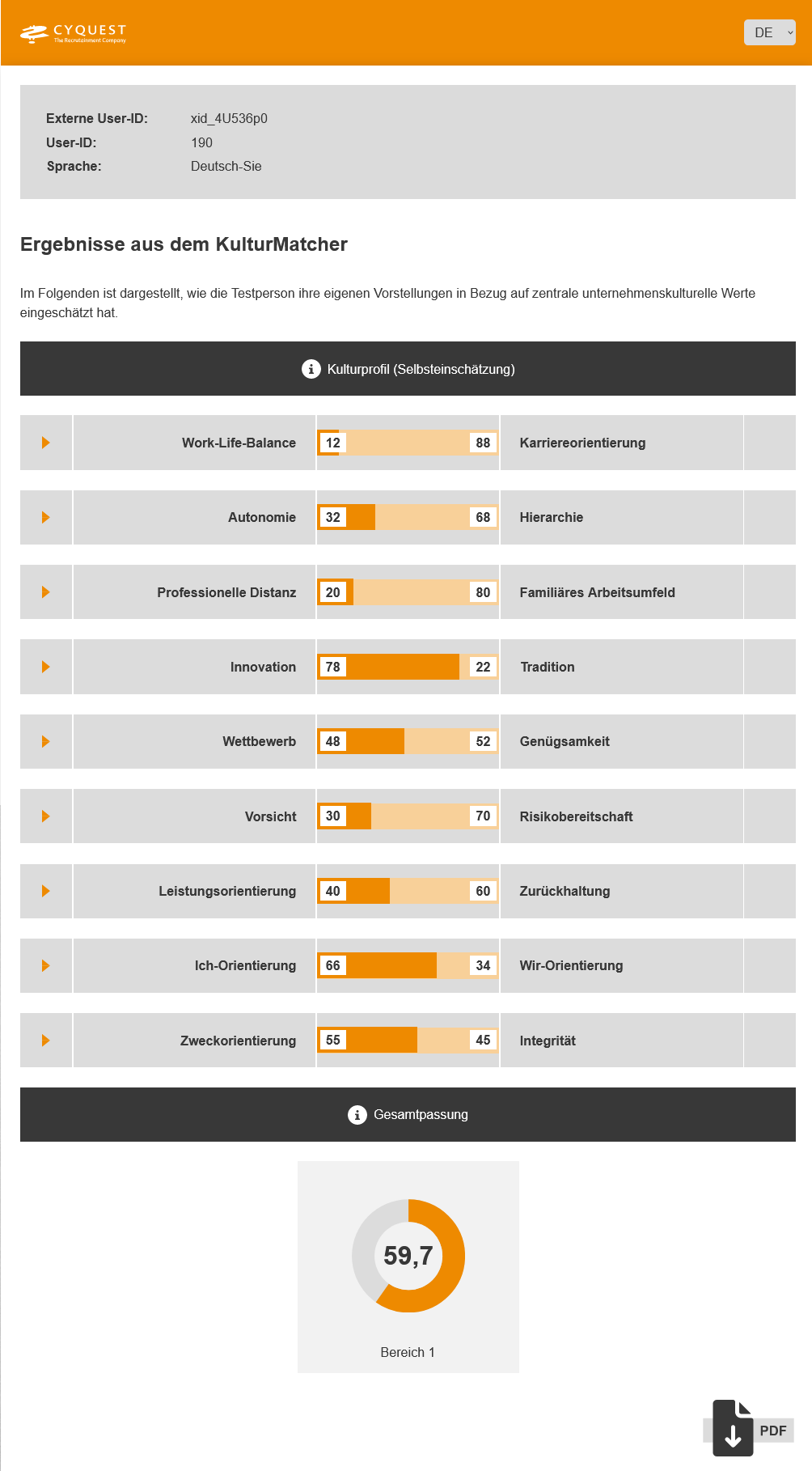The height and width of the screenshot is (1471, 812).
Task: Open the DE language dropdown
Action: click(x=769, y=32)
